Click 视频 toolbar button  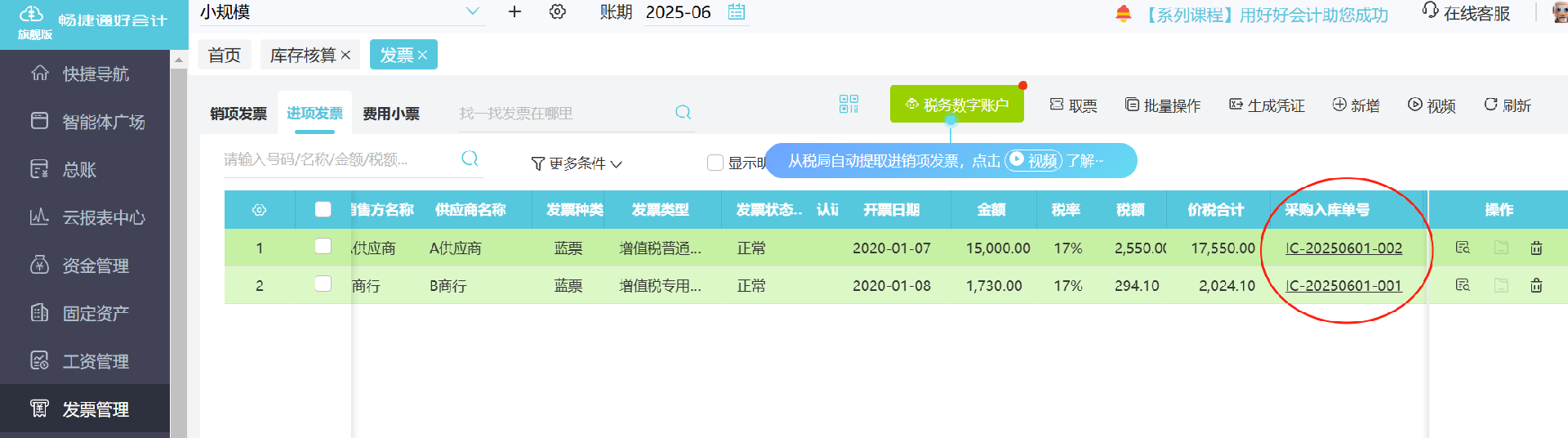click(1432, 105)
